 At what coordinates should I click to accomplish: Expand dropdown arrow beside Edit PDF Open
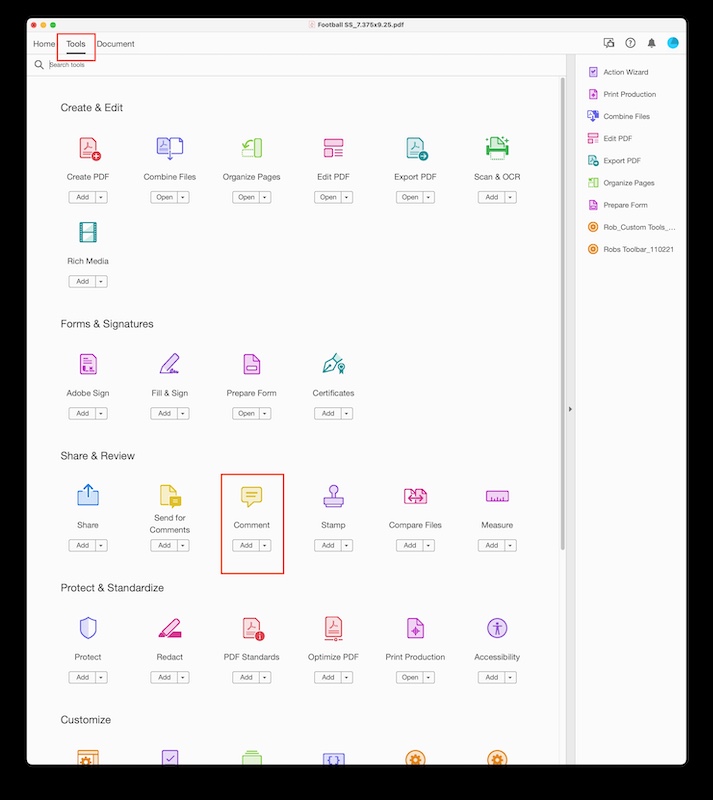tap(346, 198)
